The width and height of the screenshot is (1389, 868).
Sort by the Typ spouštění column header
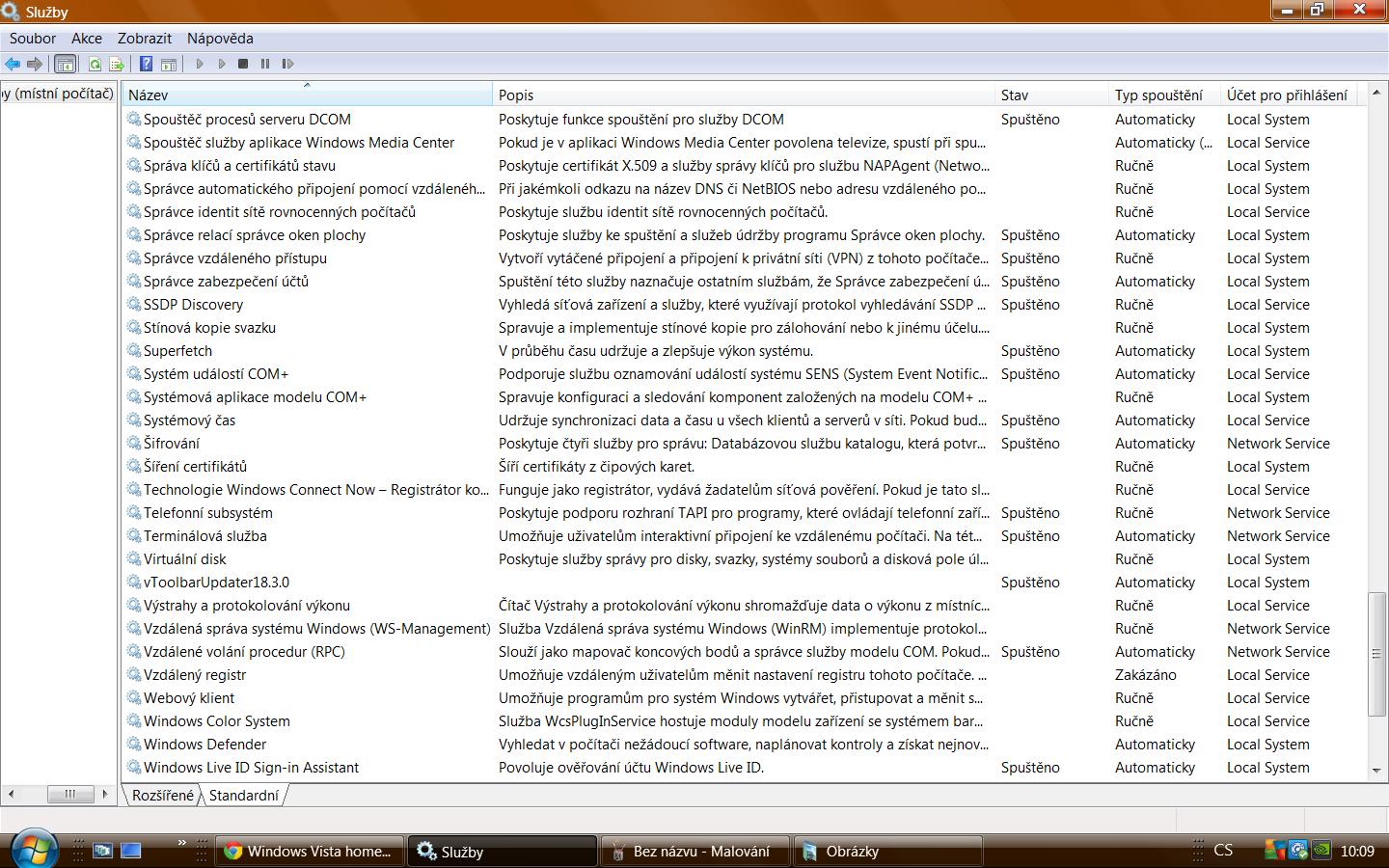(x=1158, y=95)
